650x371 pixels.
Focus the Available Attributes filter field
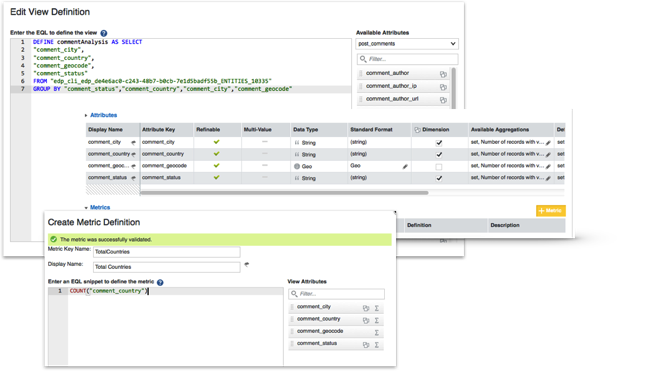[407, 59]
